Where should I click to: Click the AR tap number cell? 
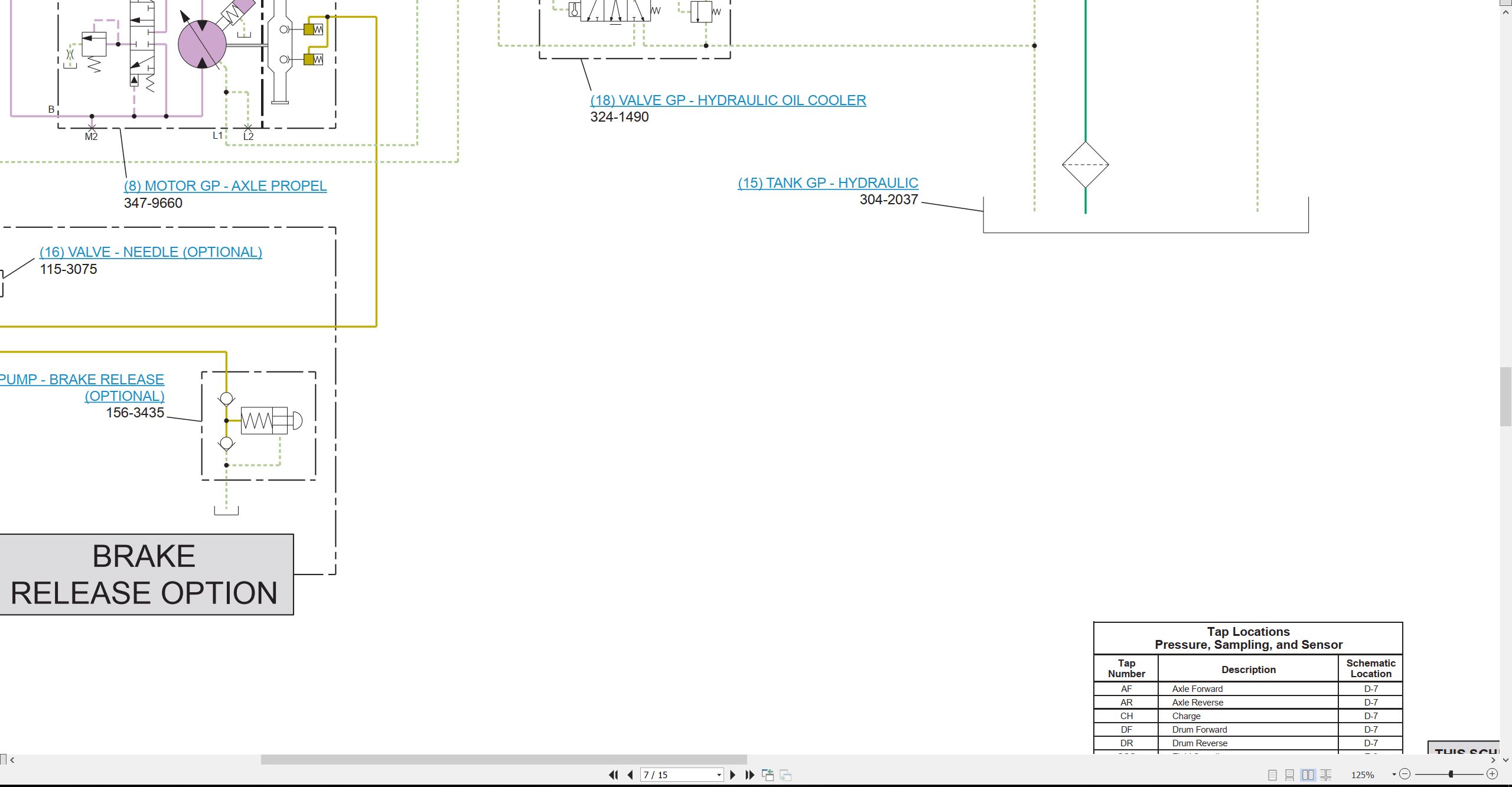(1126, 703)
